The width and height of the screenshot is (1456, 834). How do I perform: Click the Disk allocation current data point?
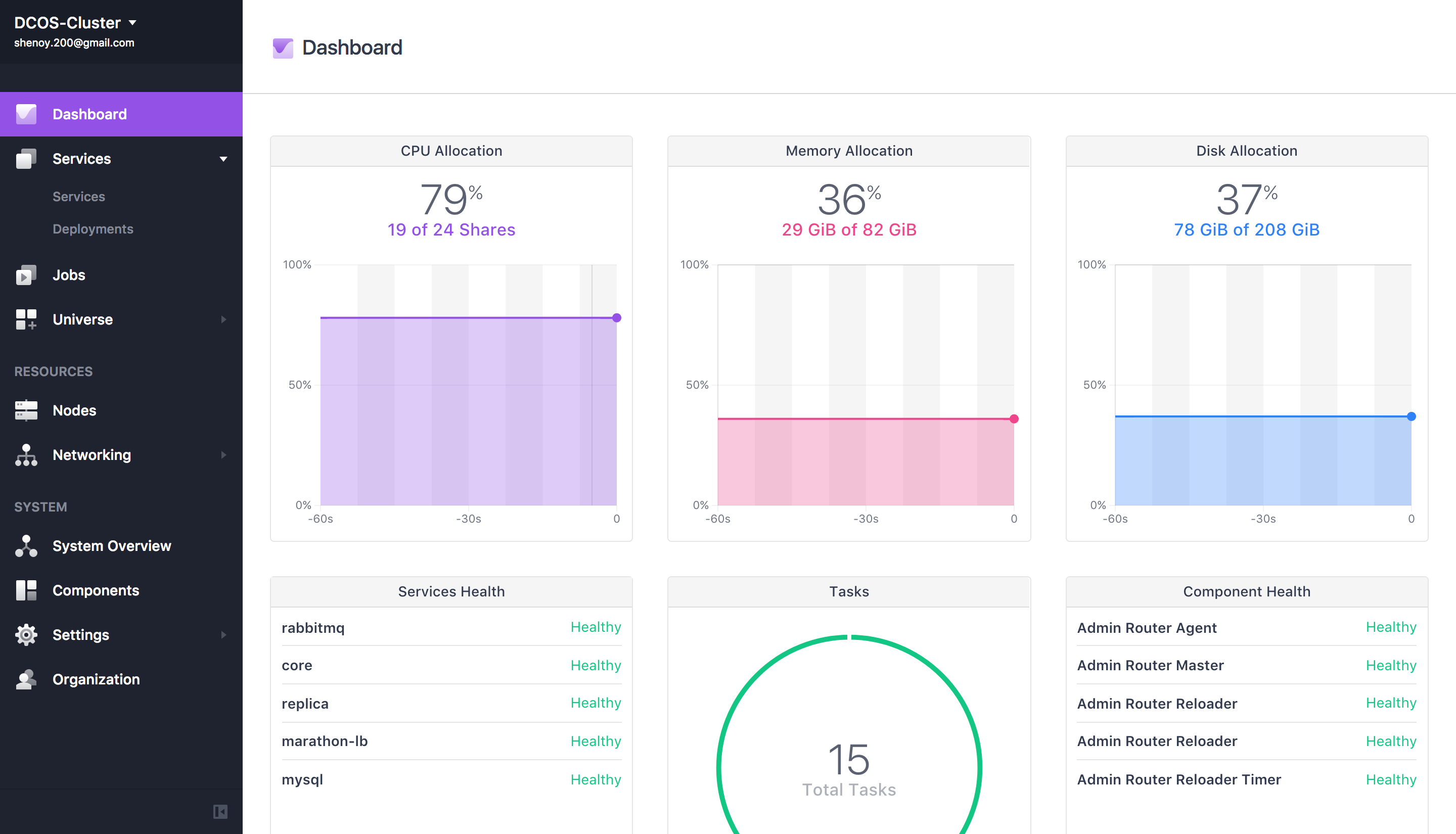click(x=1412, y=416)
